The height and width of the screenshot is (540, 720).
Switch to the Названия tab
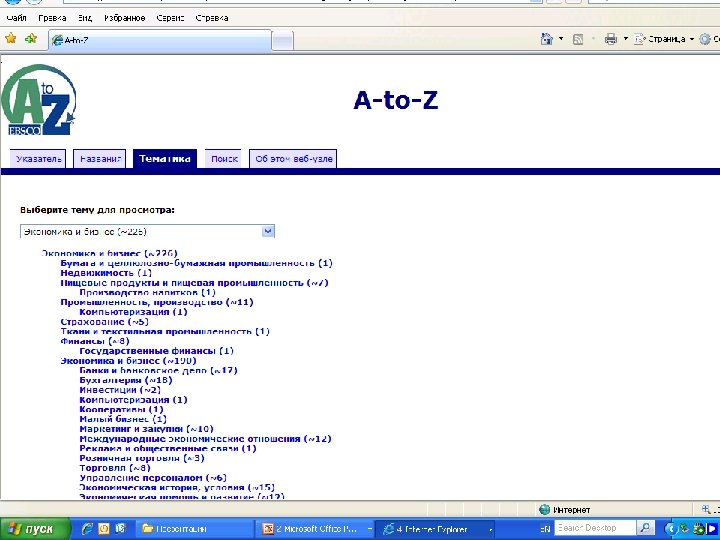pyautogui.click(x=100, y=159)
